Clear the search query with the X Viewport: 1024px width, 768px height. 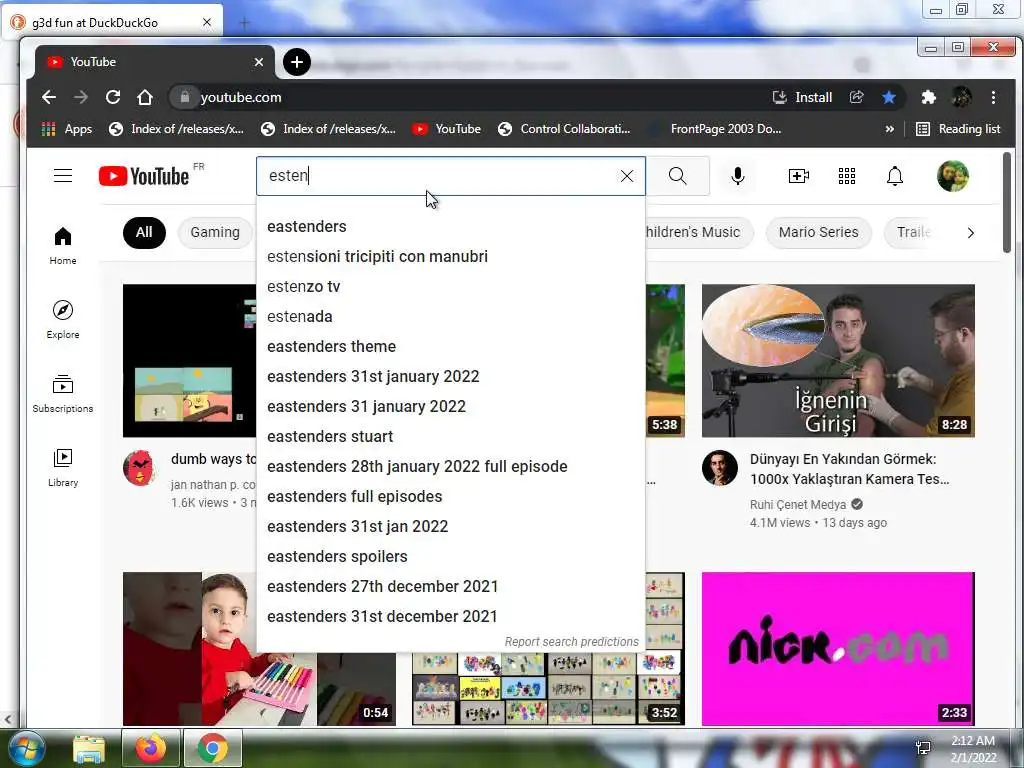click(x=627, y=176)
